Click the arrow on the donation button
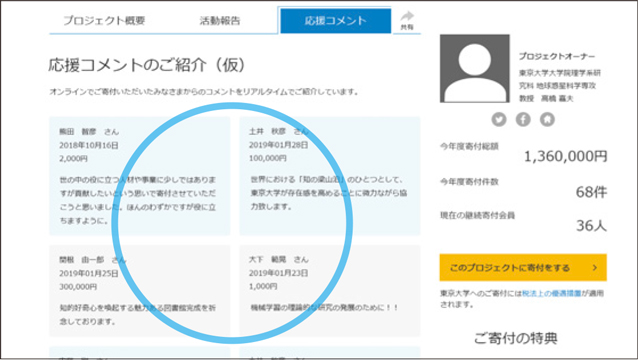This screenshot has width=638, height=360. (595, 268)
